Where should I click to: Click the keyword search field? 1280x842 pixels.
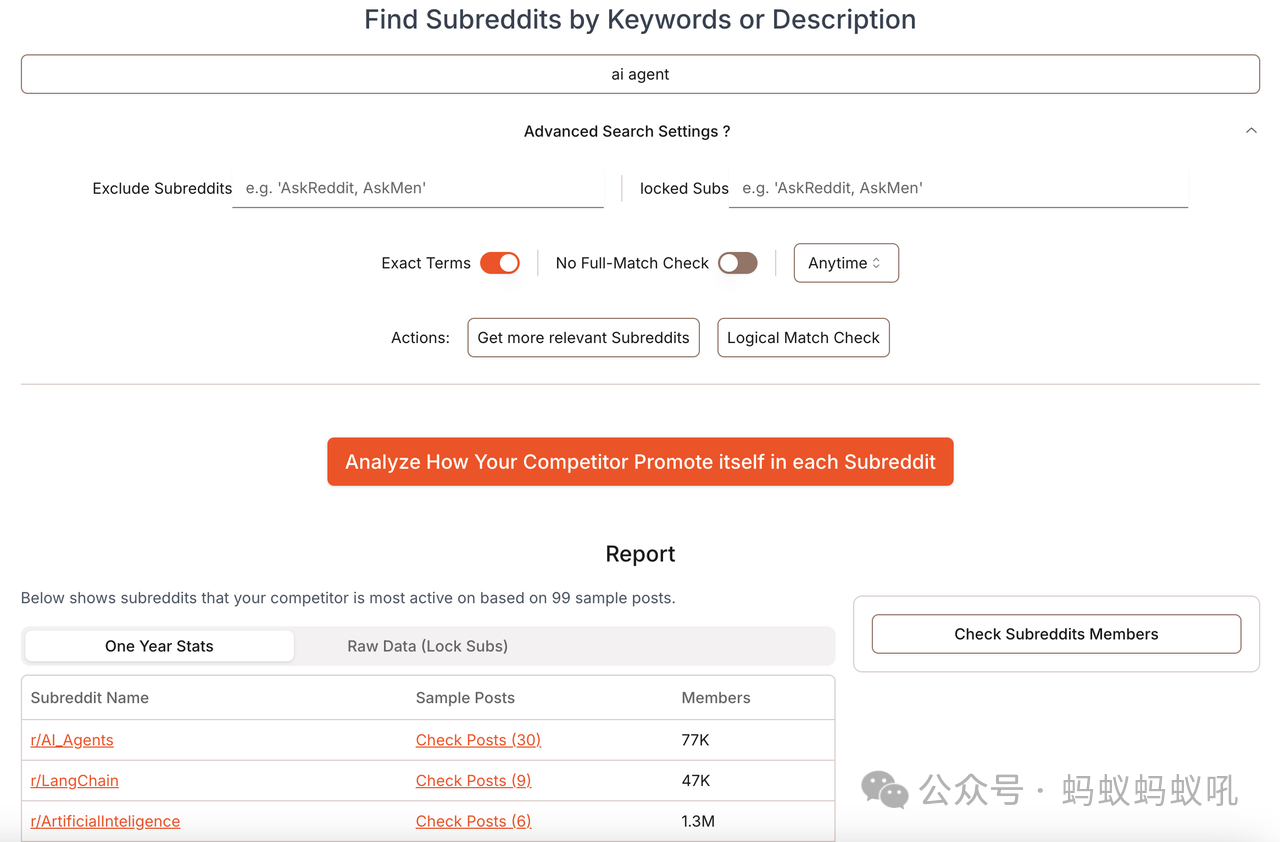(640, 74)
